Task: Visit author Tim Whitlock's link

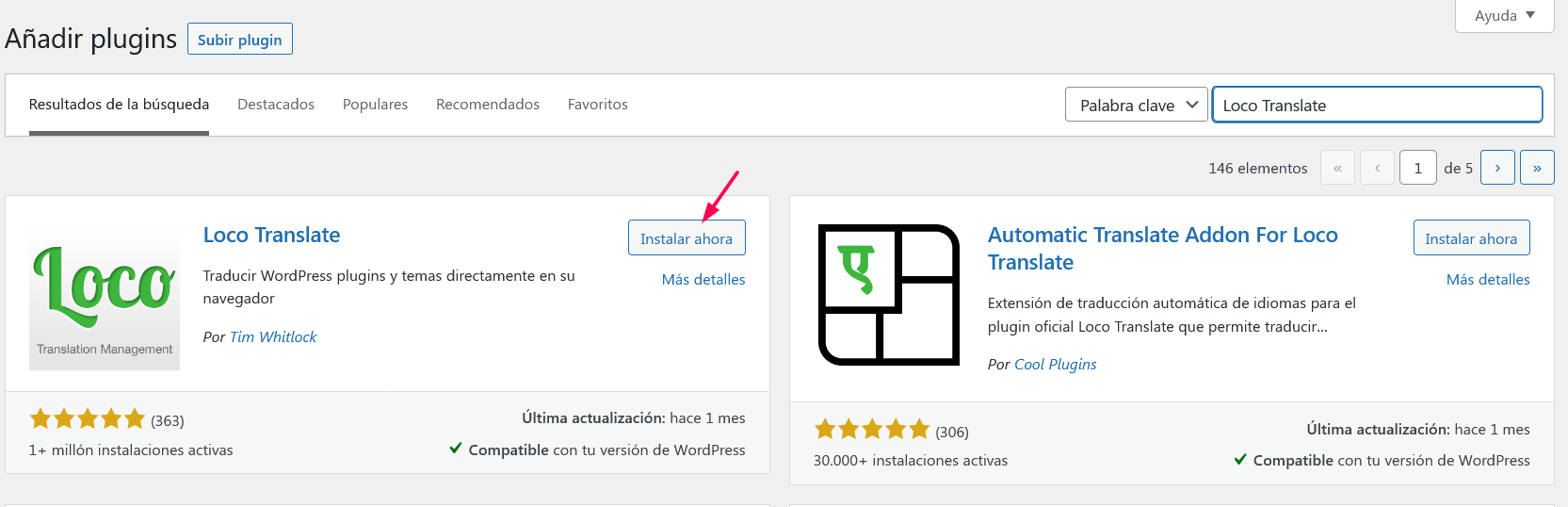Action: coord(273,336)
